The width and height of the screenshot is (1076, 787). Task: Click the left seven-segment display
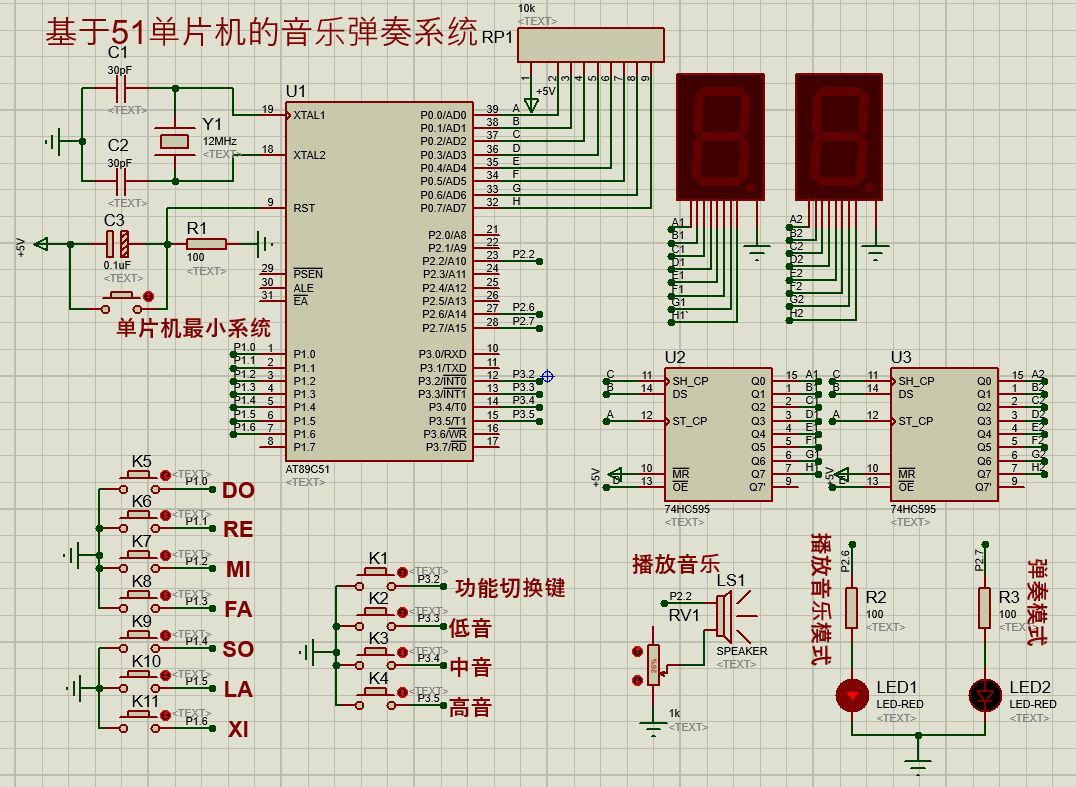[x=721, y=137]
